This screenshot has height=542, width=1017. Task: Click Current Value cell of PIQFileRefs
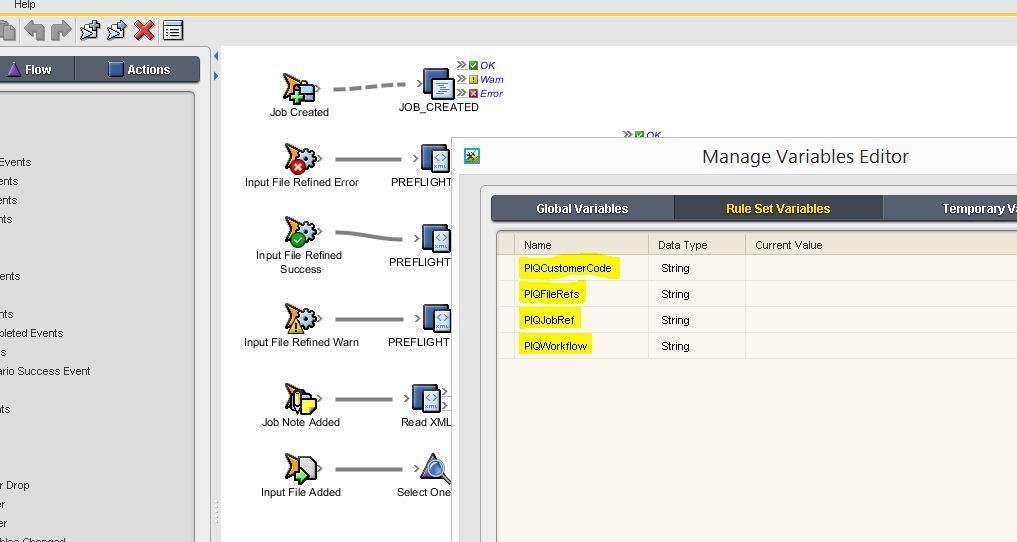point(881,294)
